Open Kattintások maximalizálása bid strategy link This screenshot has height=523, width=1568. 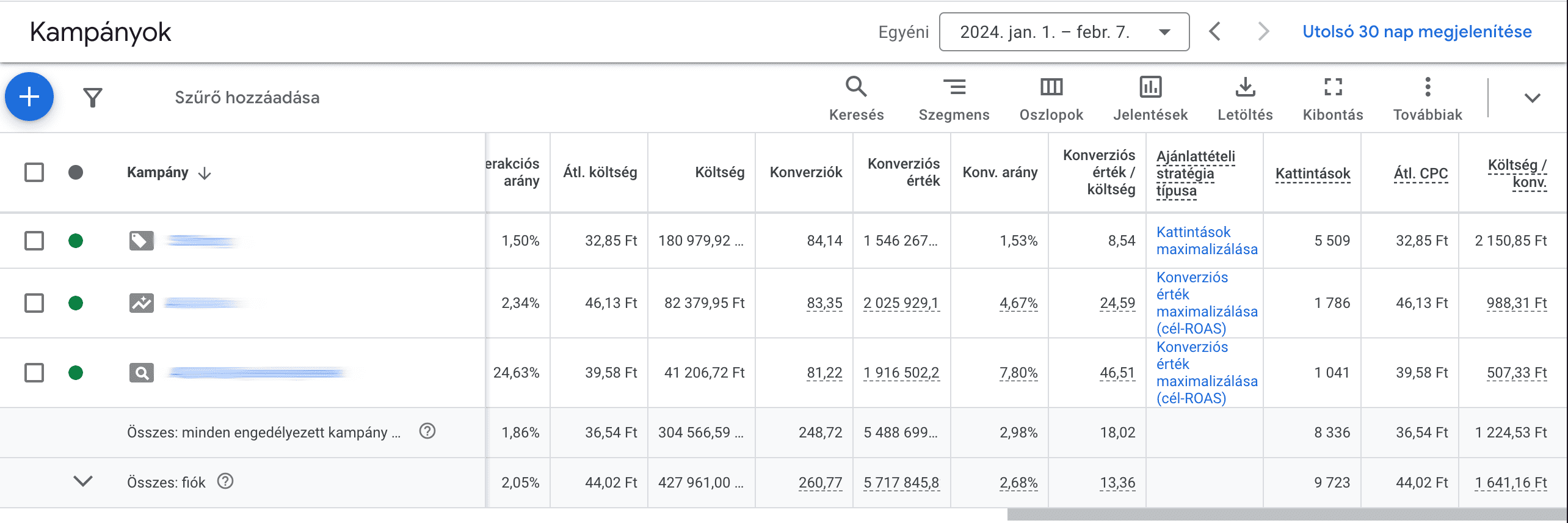click(1207, 241)
